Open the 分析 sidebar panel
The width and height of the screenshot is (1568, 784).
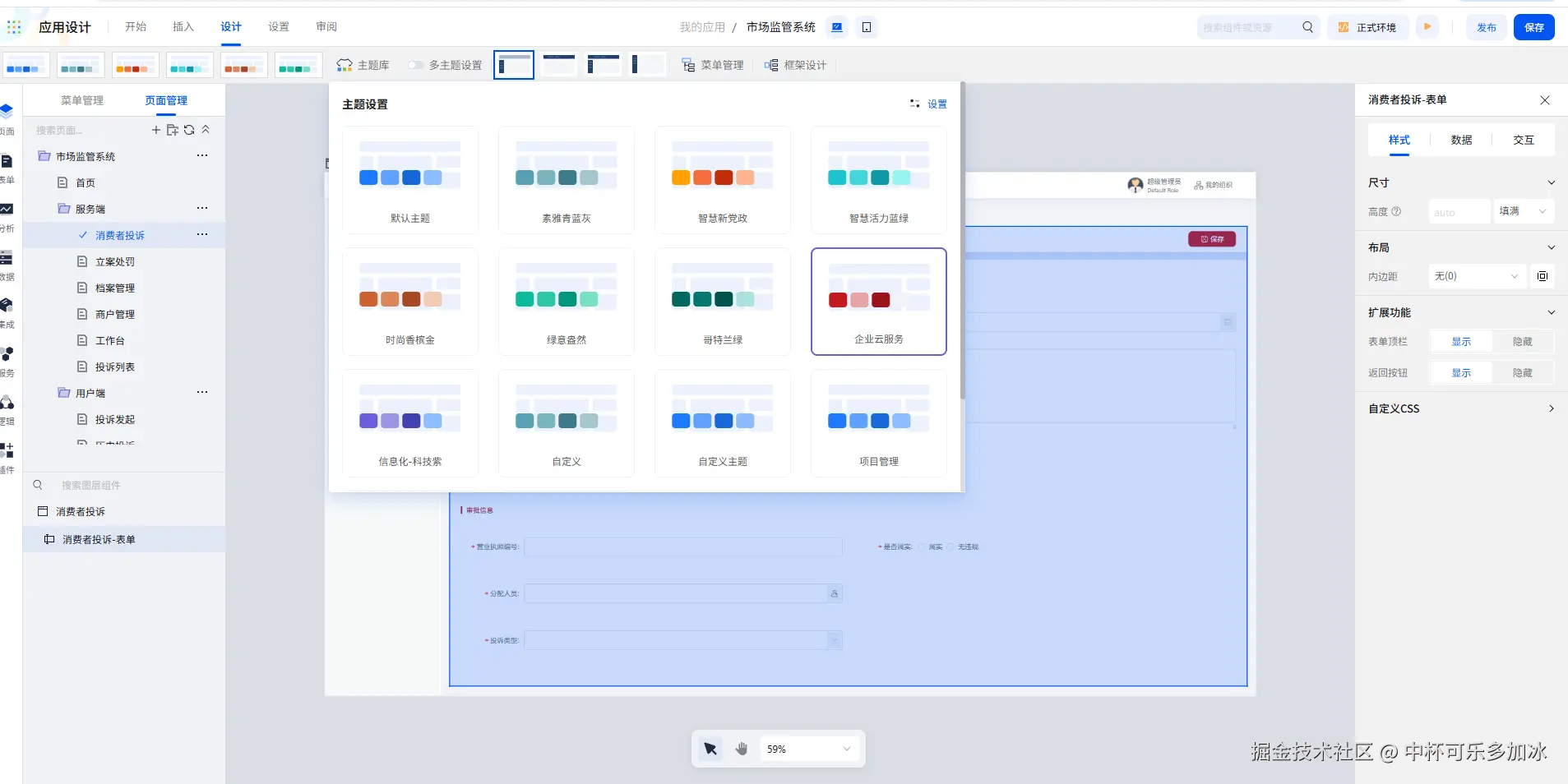click(x=7, y=216)
